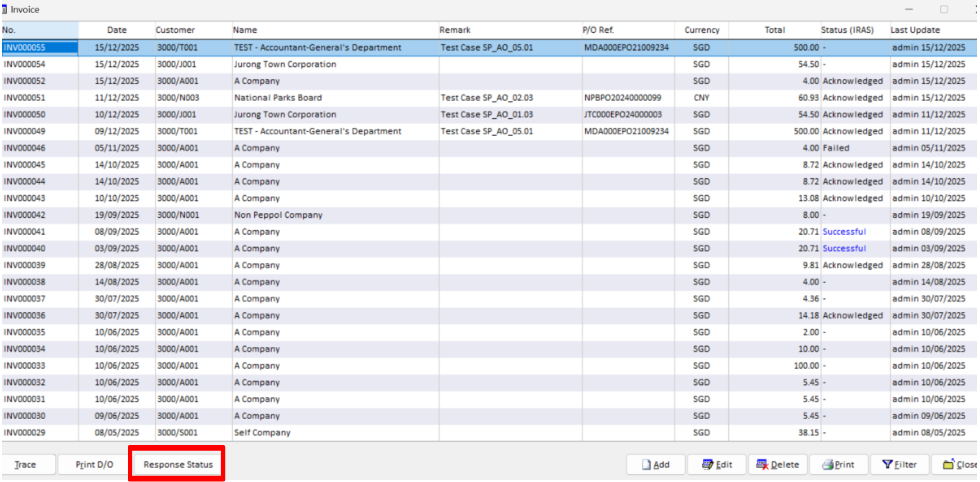Select invoice INV000042
The height and width of the screenshot is (482, 980).
tap(489, 215)
